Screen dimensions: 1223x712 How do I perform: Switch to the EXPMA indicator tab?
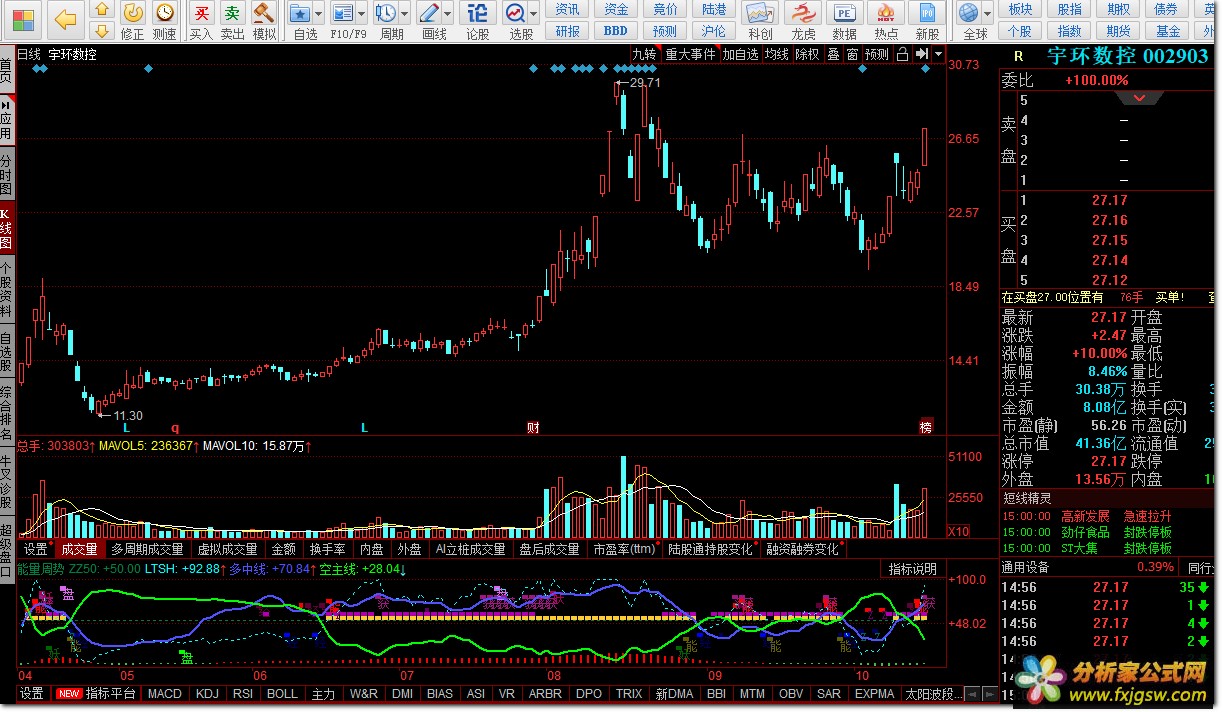875,693
